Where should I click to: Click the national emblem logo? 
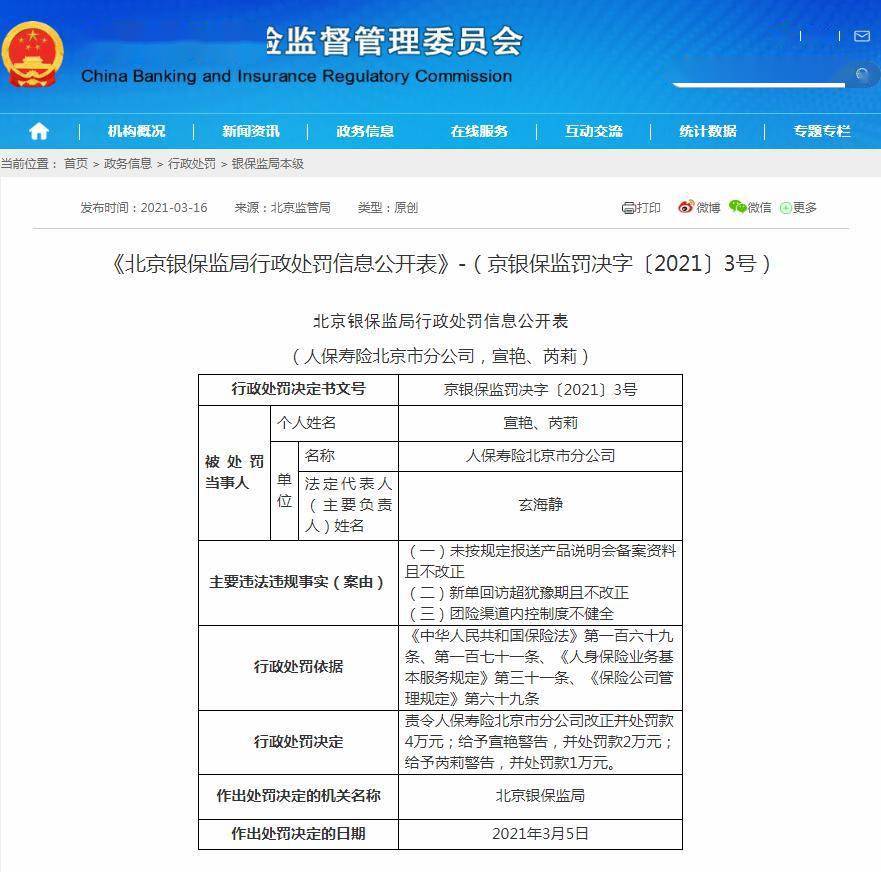(x=32, y=54)
